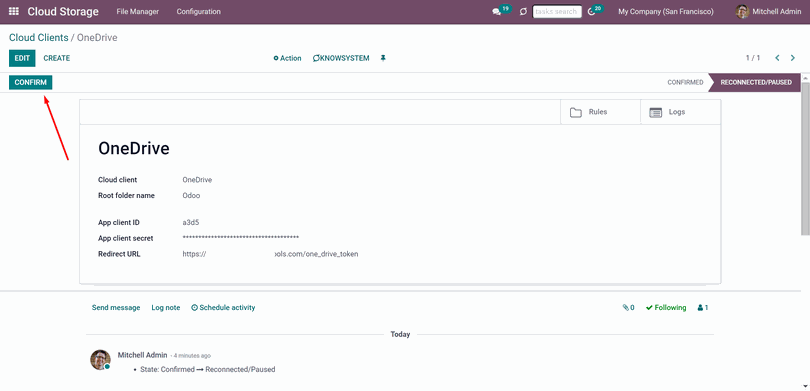Focus the tasks search field

click(x=557, y=11)
